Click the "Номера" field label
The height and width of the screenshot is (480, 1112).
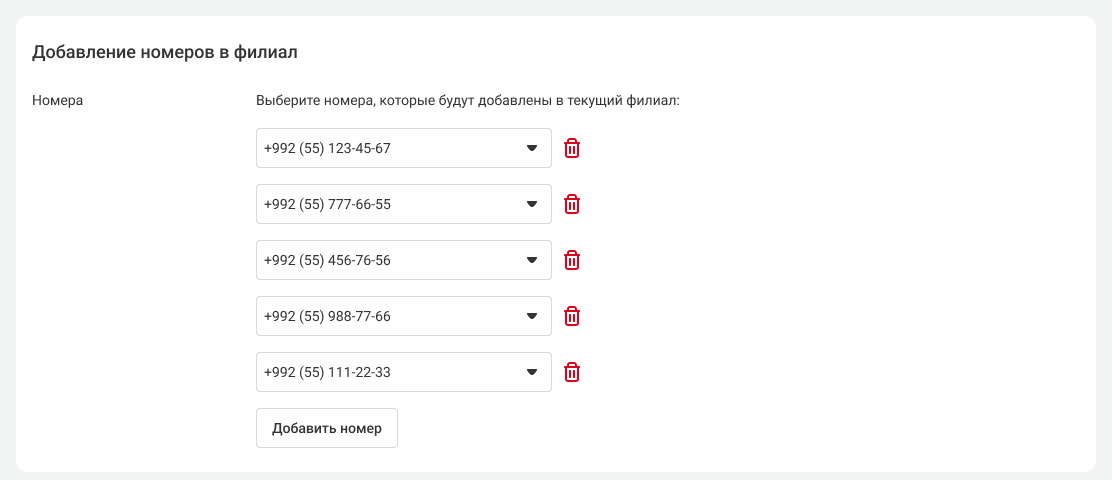57,100
